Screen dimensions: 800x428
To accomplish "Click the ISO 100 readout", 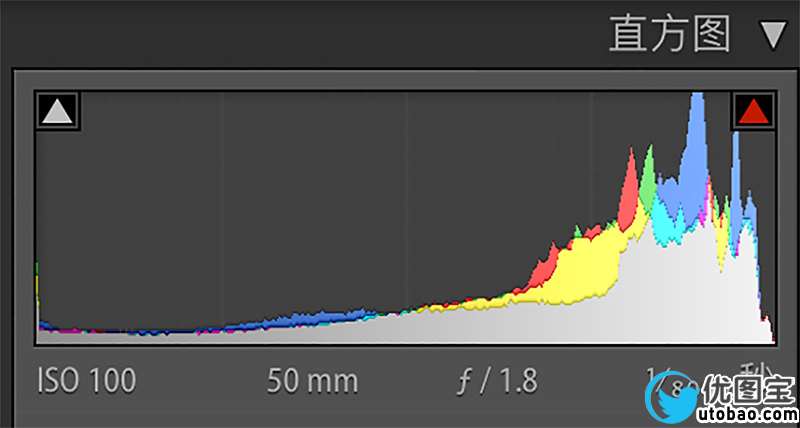I will coord(87,381).
